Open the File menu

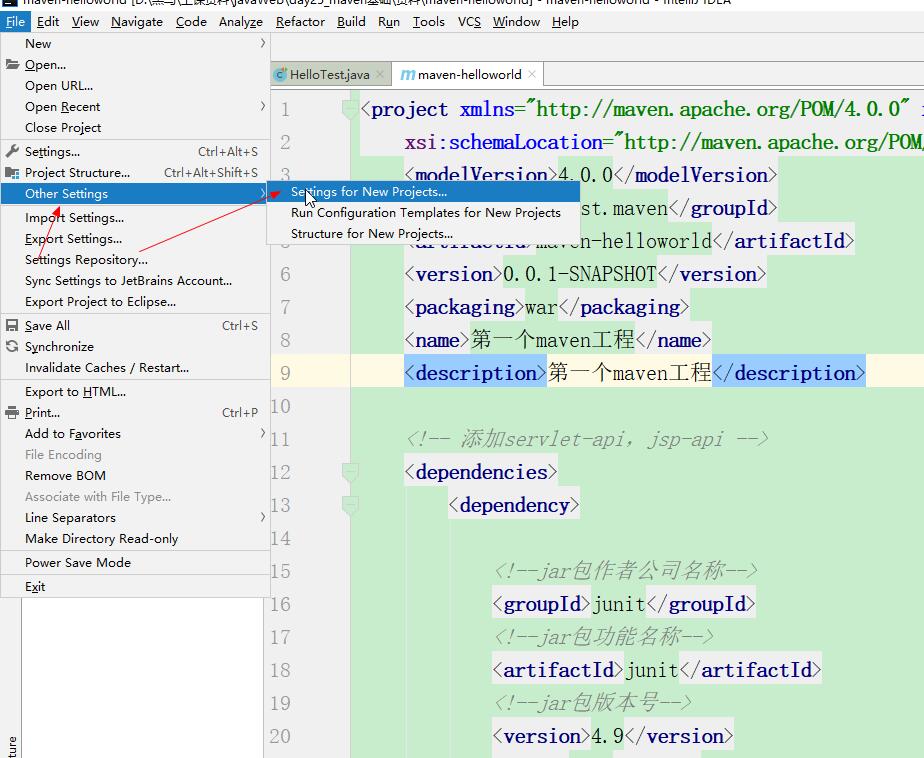(x=15, y=22)
